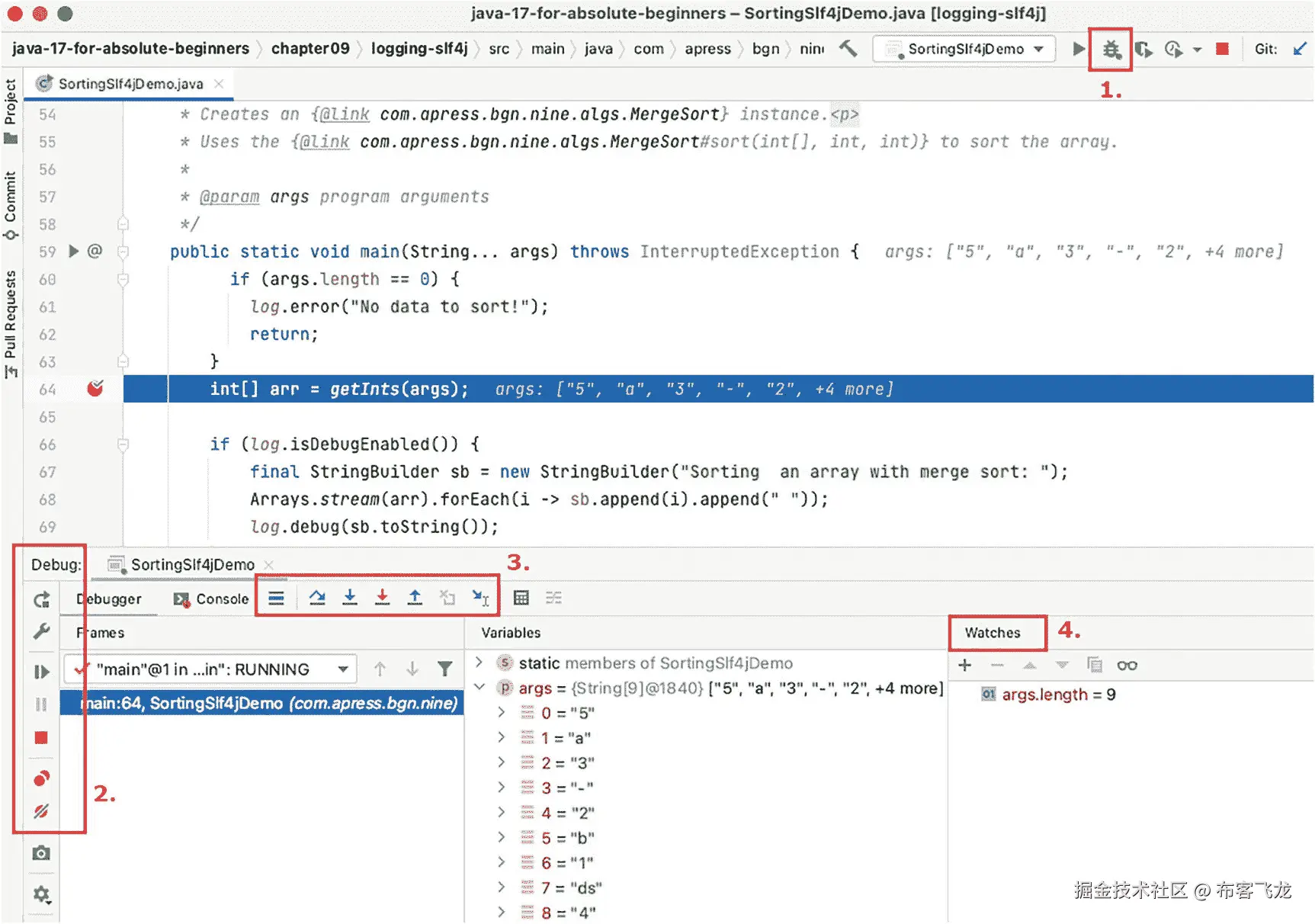Expand array element 3 = "-"
This screenshot has width=1315, height=924.
point(501,788)
